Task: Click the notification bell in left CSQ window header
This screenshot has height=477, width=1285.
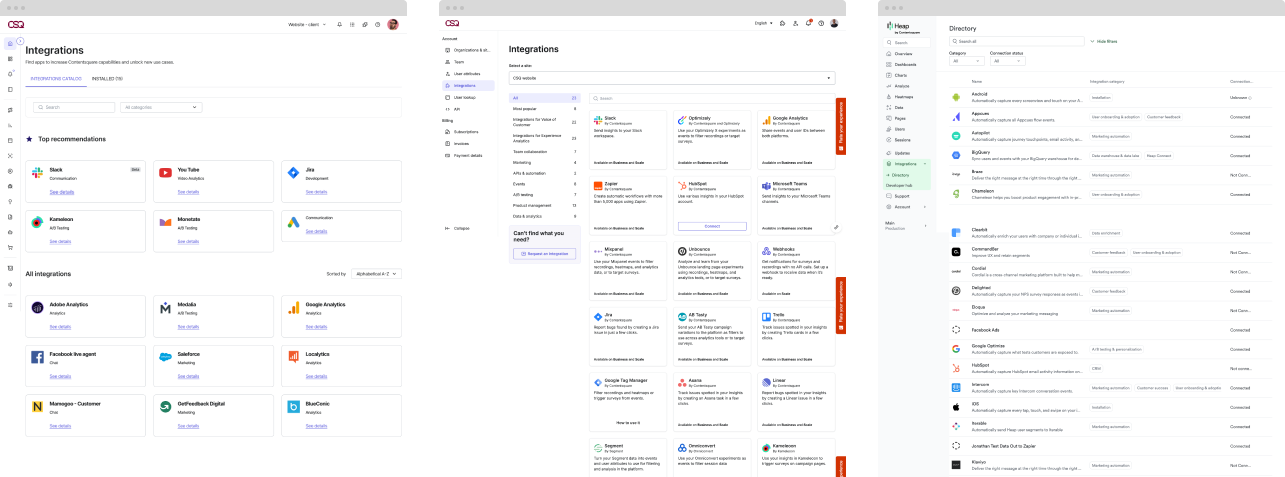Action: click(x=339, y=24)
